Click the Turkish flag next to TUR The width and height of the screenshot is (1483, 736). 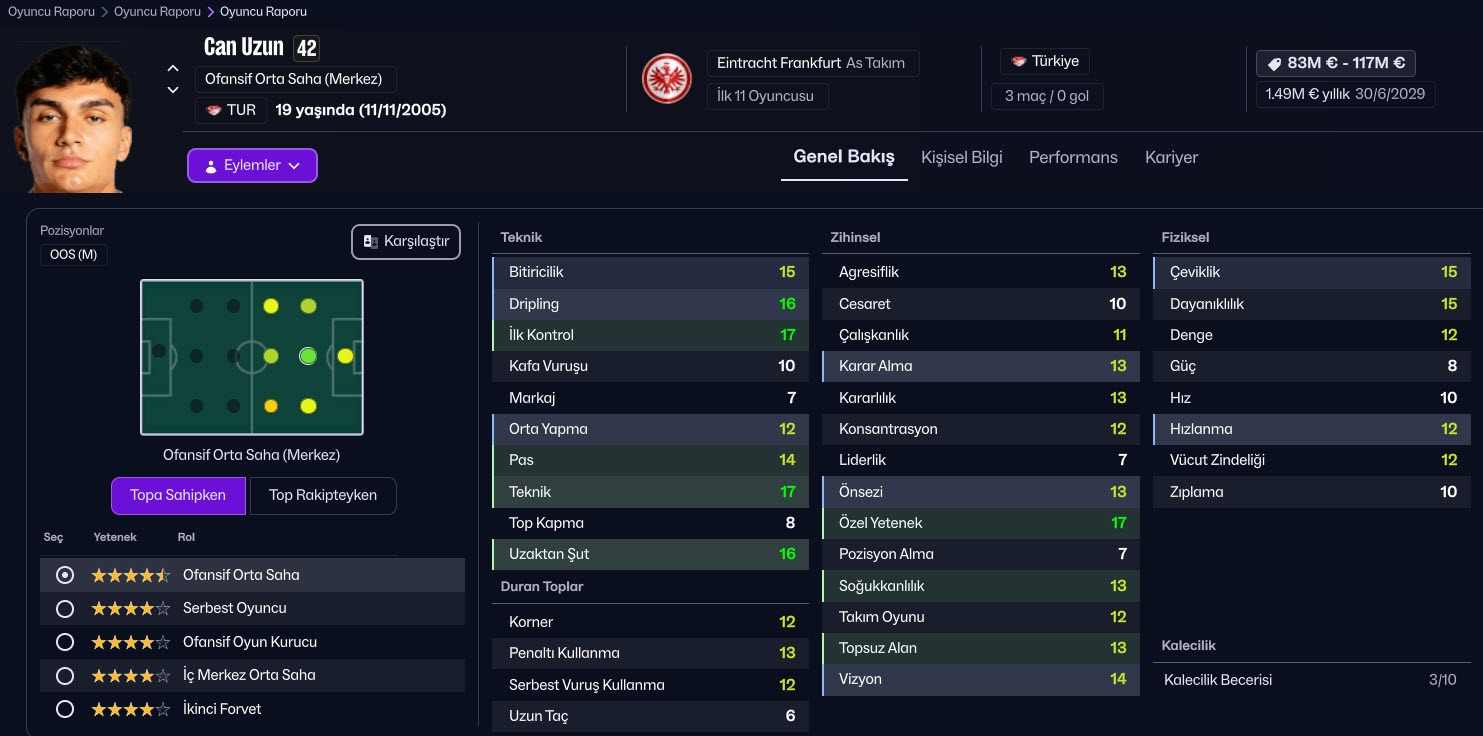[x=213, y=110]
